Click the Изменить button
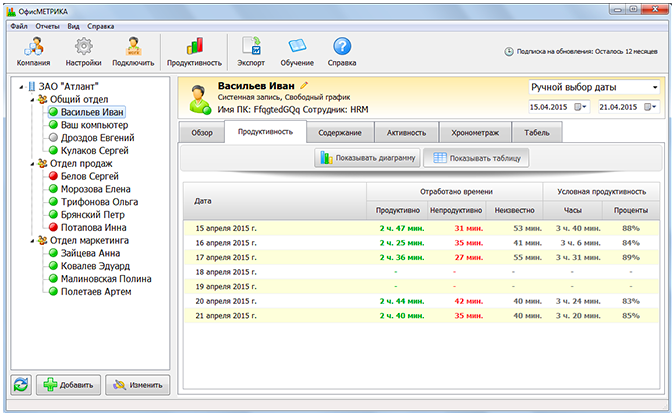This screenshot has width=672, height=413. [137, 385]
